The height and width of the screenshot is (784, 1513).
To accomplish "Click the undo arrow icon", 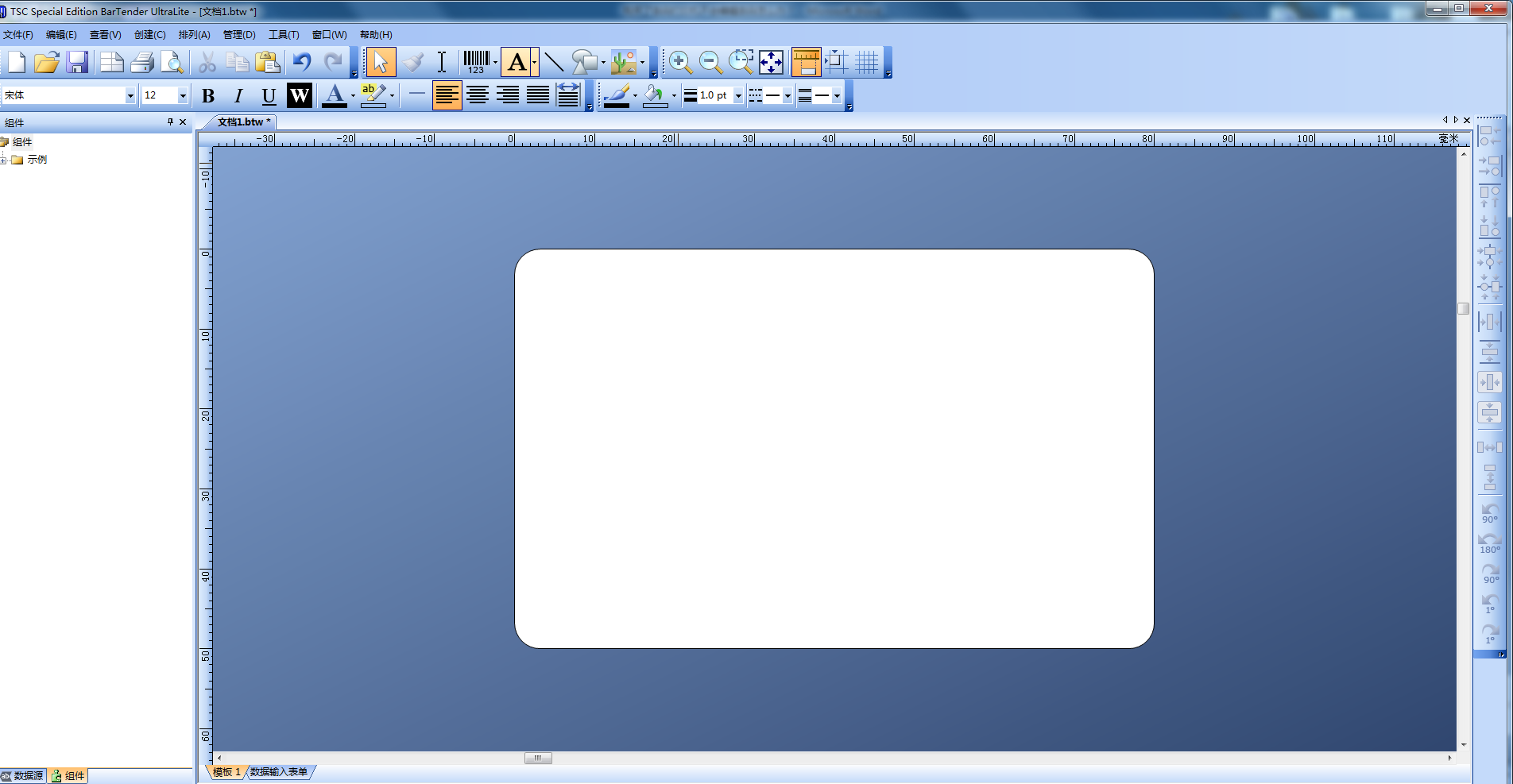I will click(x=302, y=62).
